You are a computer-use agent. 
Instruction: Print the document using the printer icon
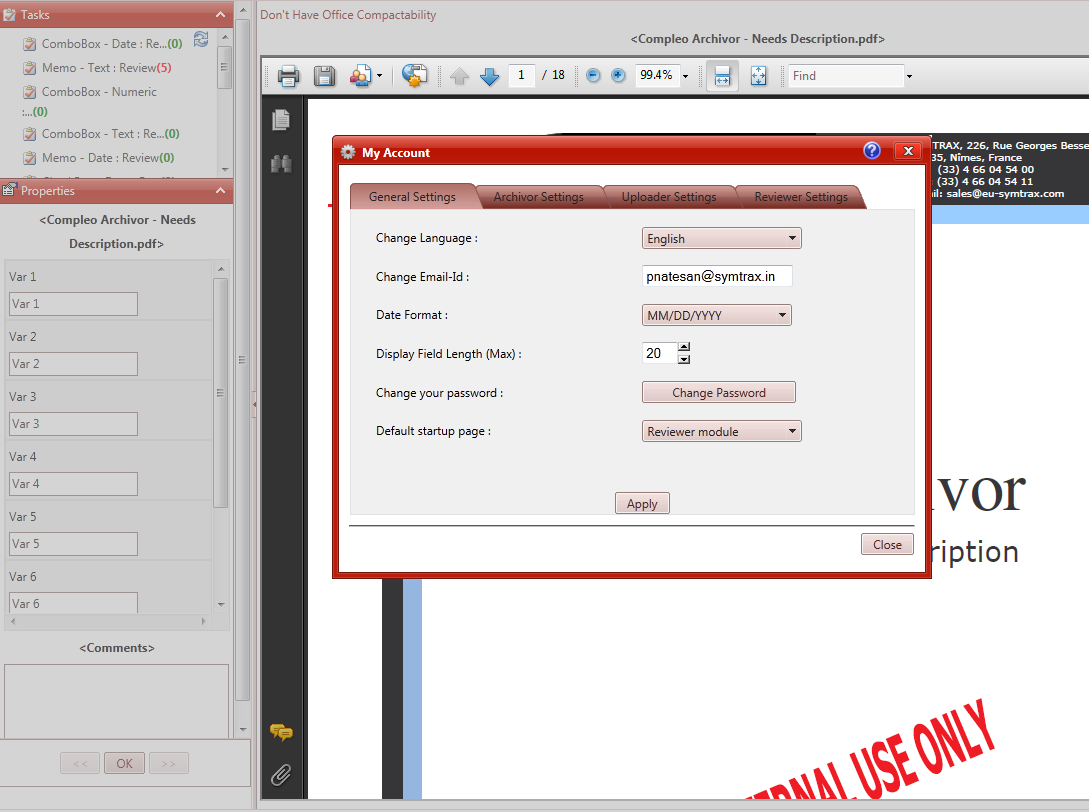288,76
